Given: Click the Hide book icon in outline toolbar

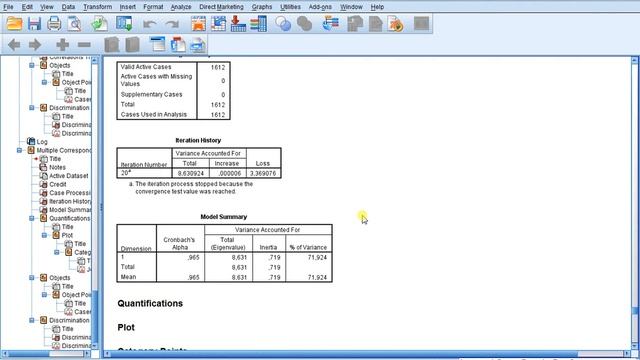Looking at the screenshot, I should [x=132, y=44].
